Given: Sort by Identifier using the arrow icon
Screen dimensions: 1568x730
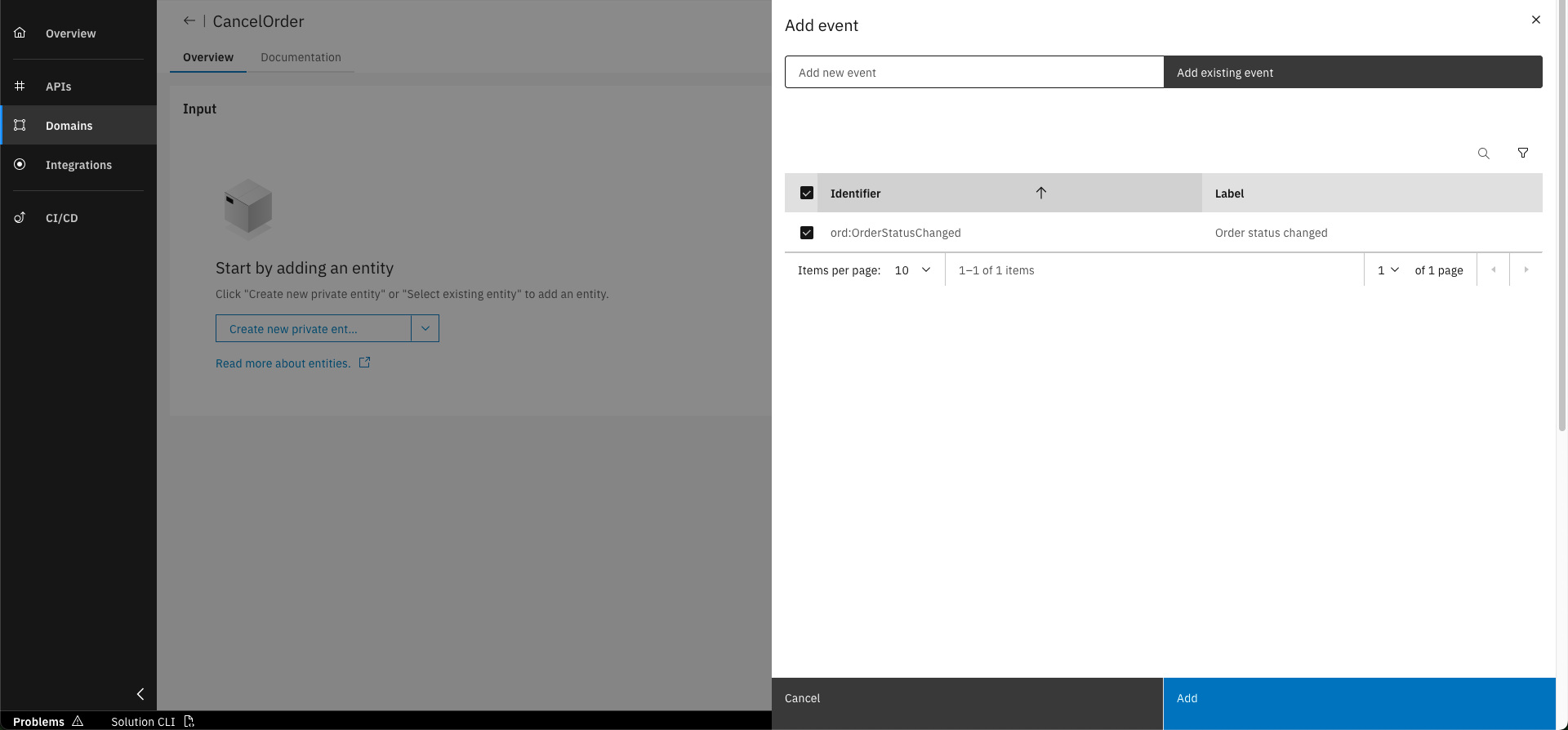Looking at the screenshot, I should pos(1041,193).
